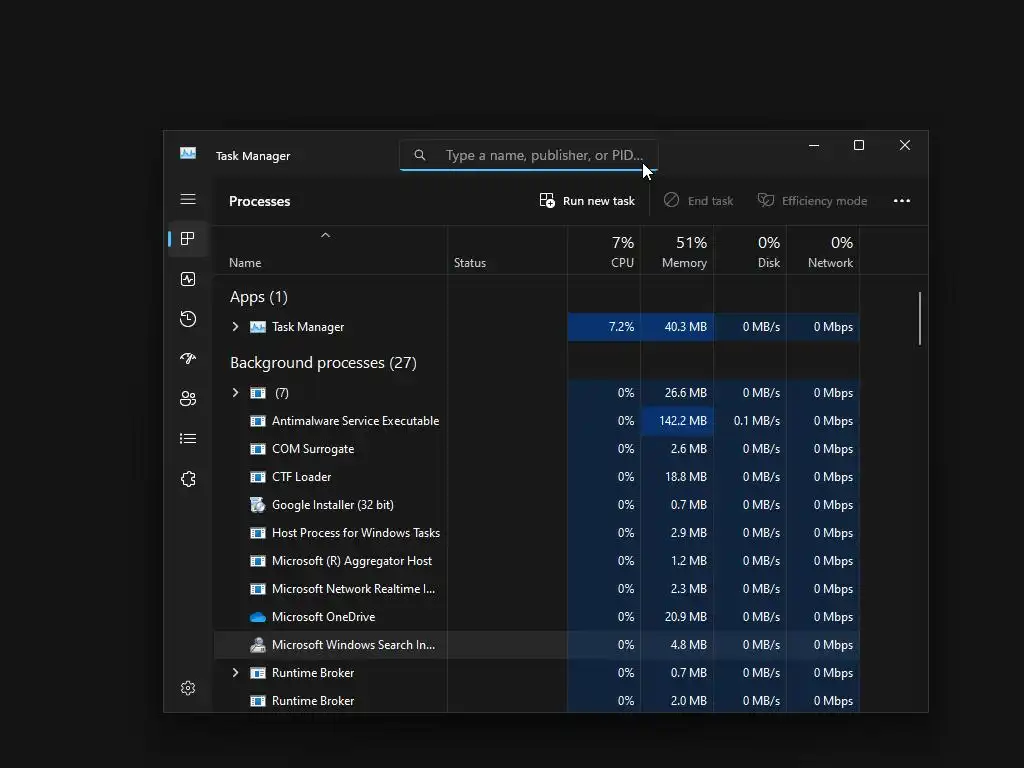Select the Apps (1) group heading
This screenshot has width=1024, height=768.
point(259,297)
